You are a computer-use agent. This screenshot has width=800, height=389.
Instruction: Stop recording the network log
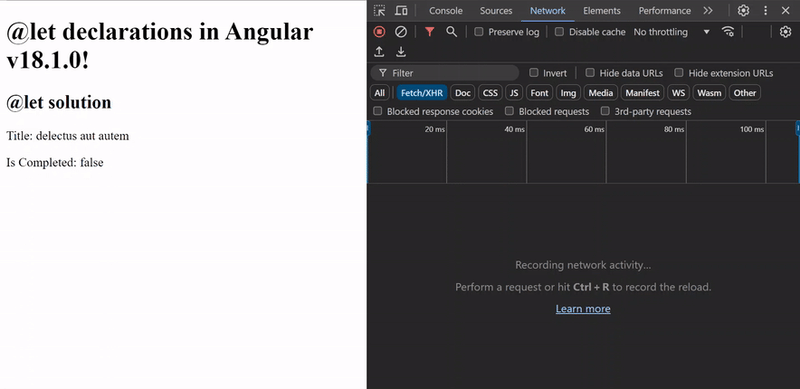tap(379, 32)
